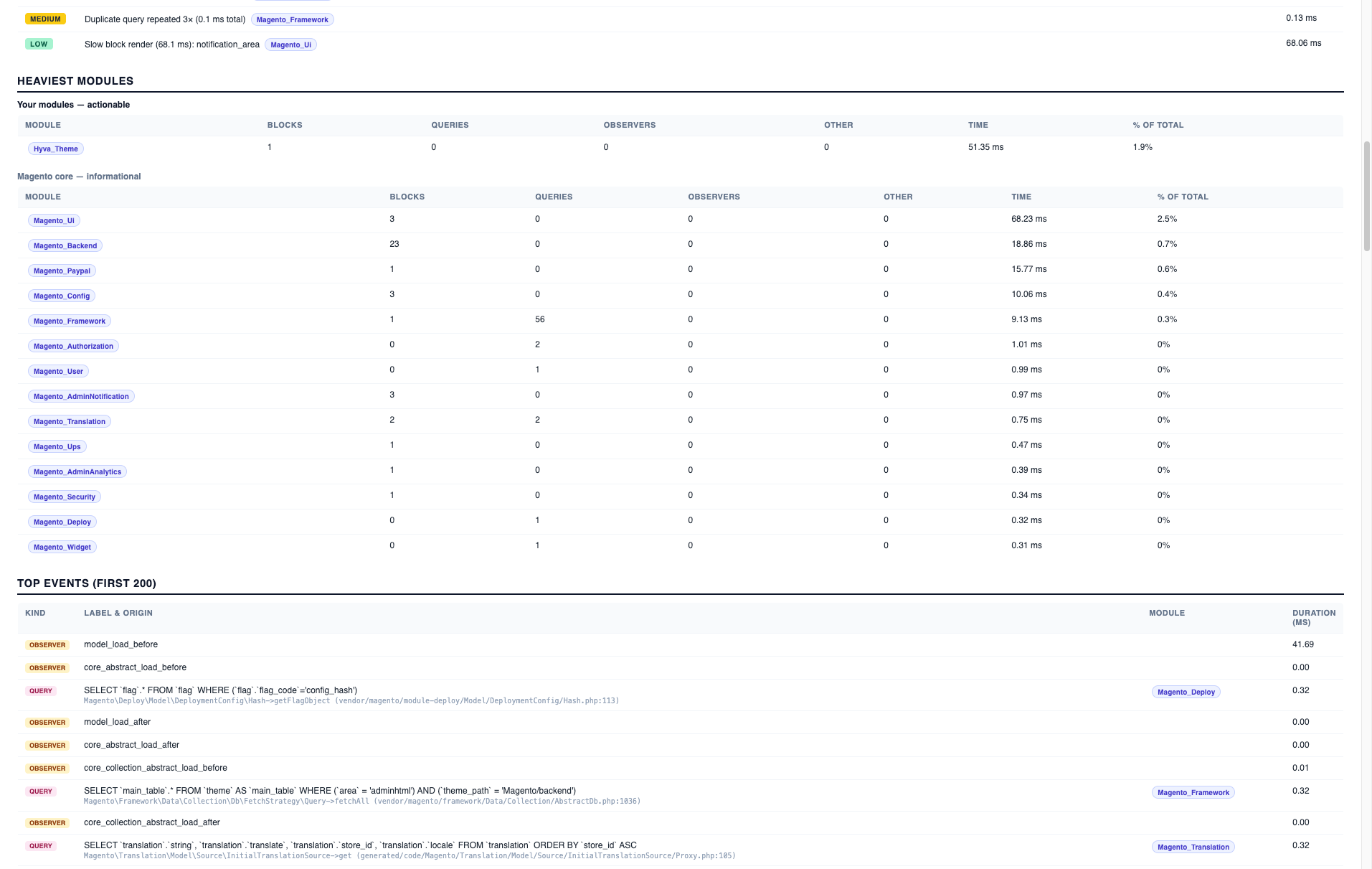Click the MEDIUM severity badge

tap(45, 19)
